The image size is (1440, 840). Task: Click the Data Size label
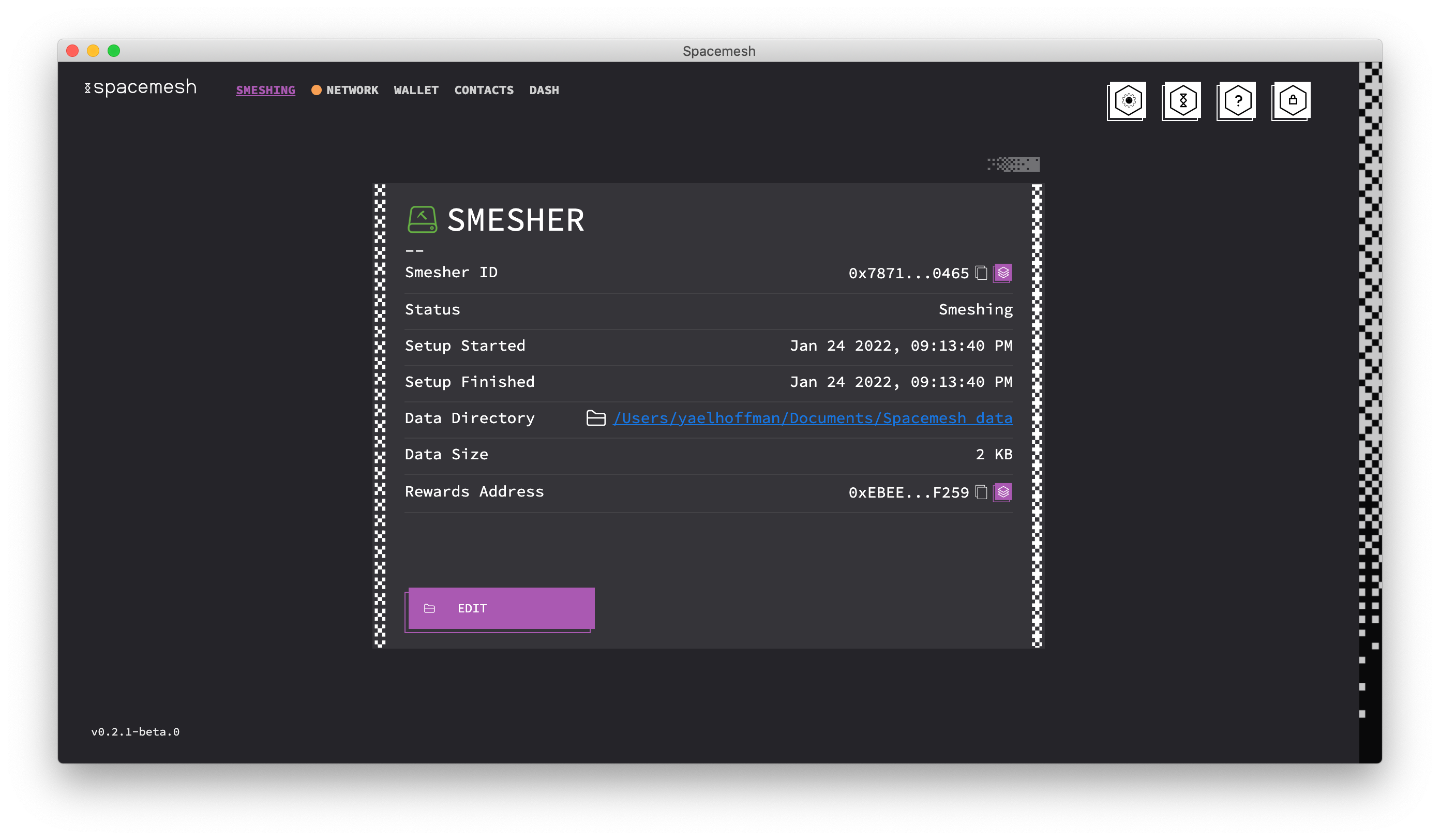pyautogui.click(x=446, y=455)
